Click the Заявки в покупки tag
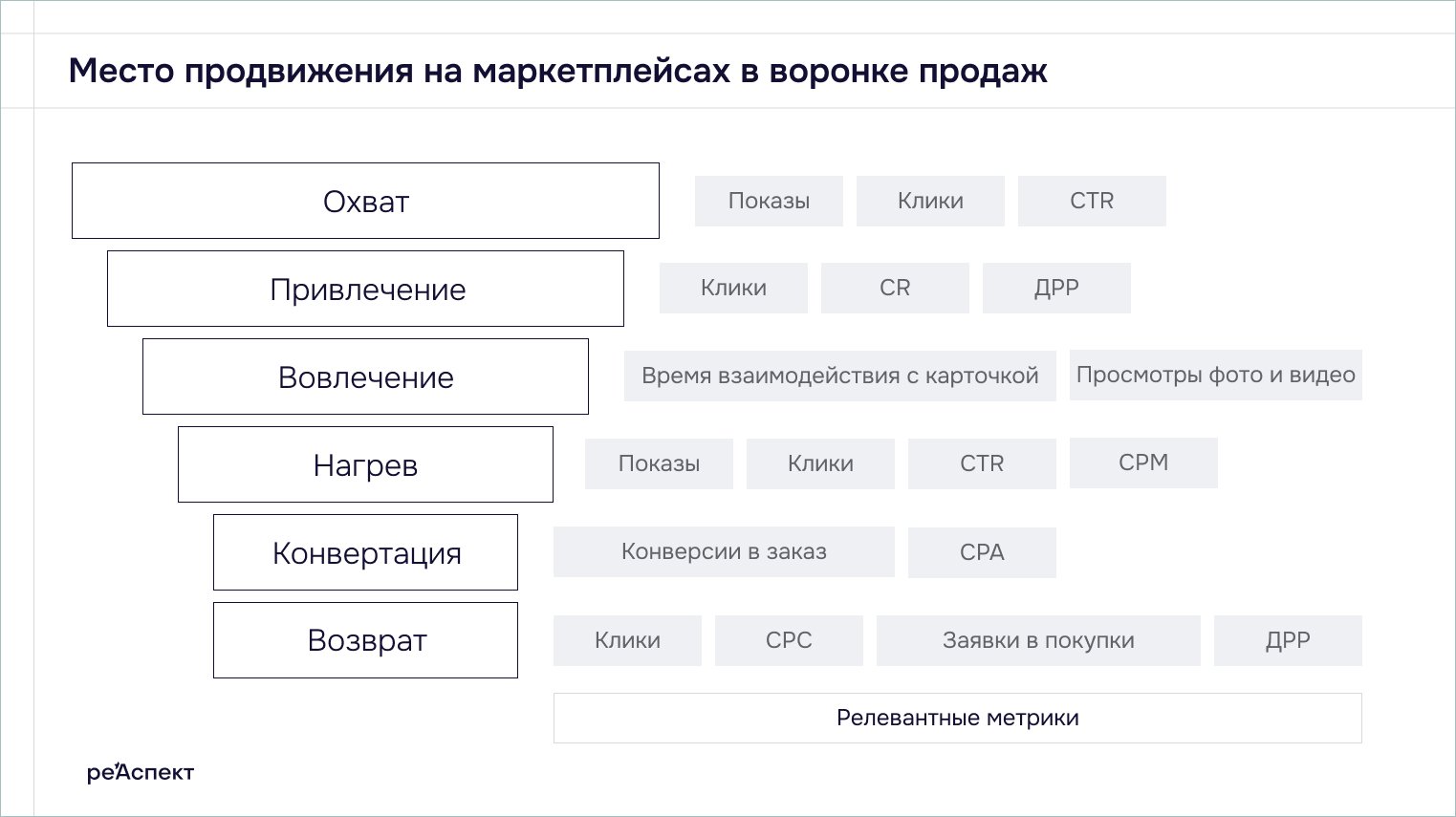This screenshot has width=1456, height=817. 1038,640
